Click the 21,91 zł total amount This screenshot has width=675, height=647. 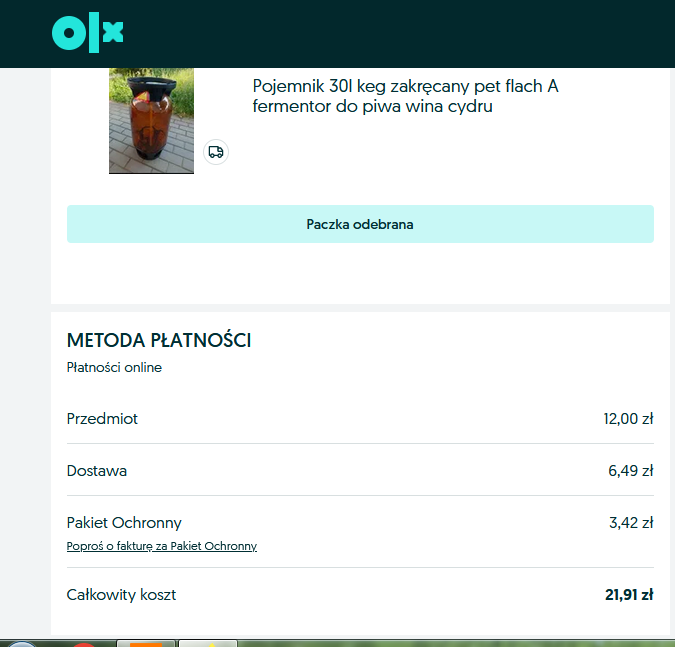click(x=629, y=594)
